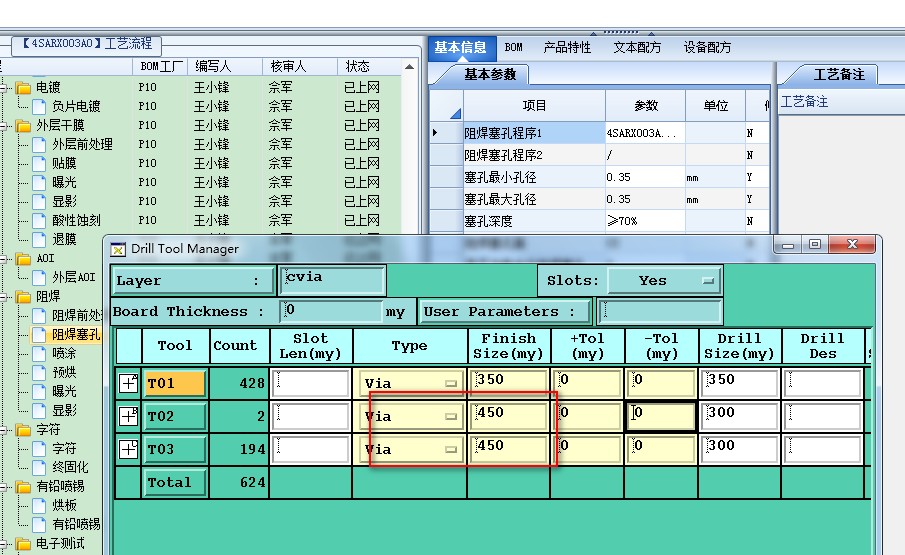Open the Slots Yes dropdown
Screen dimensions: 905x555
[664, 281]
